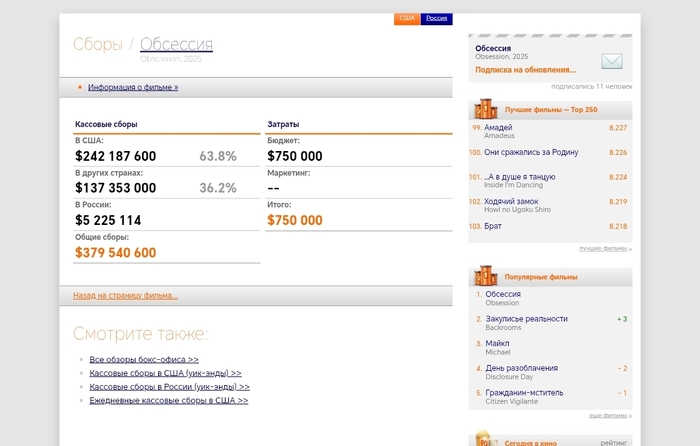Click the 8.227 rating for Амадей
The height and width of the screenshot is (446, 700).
(x=618, y=128)
